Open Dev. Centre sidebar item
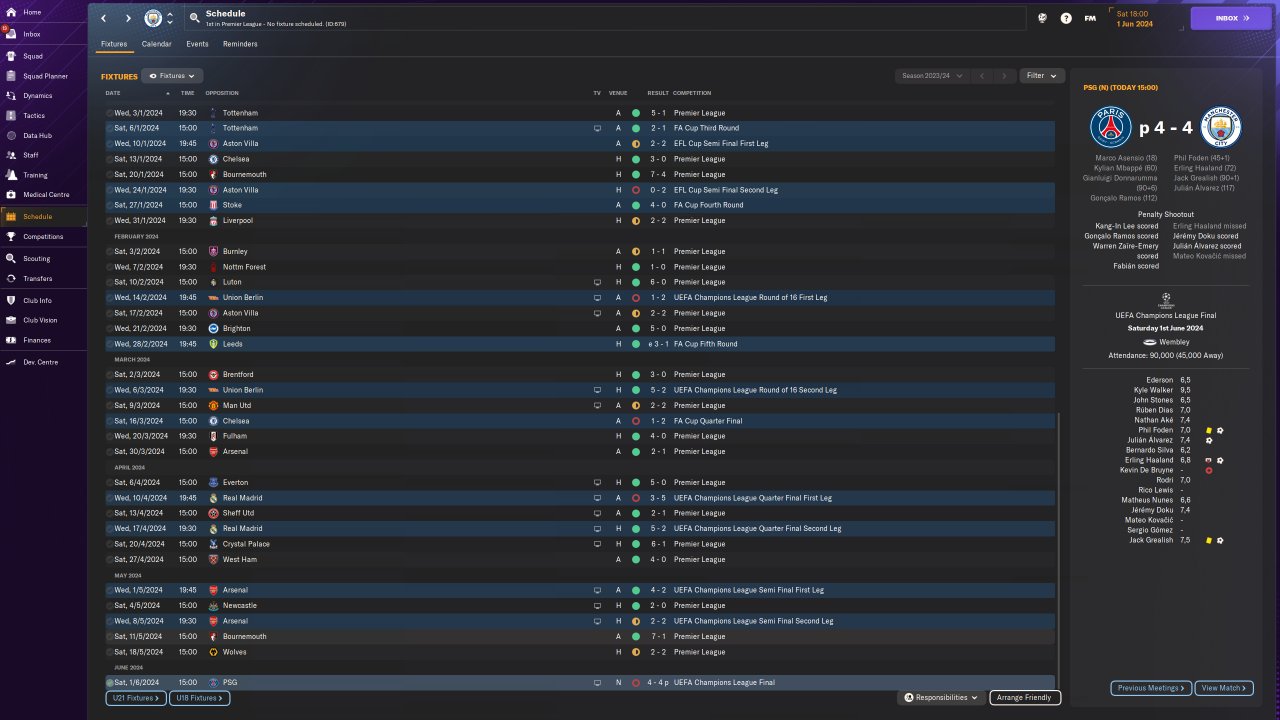1280x720 pixels. [38, 362]
